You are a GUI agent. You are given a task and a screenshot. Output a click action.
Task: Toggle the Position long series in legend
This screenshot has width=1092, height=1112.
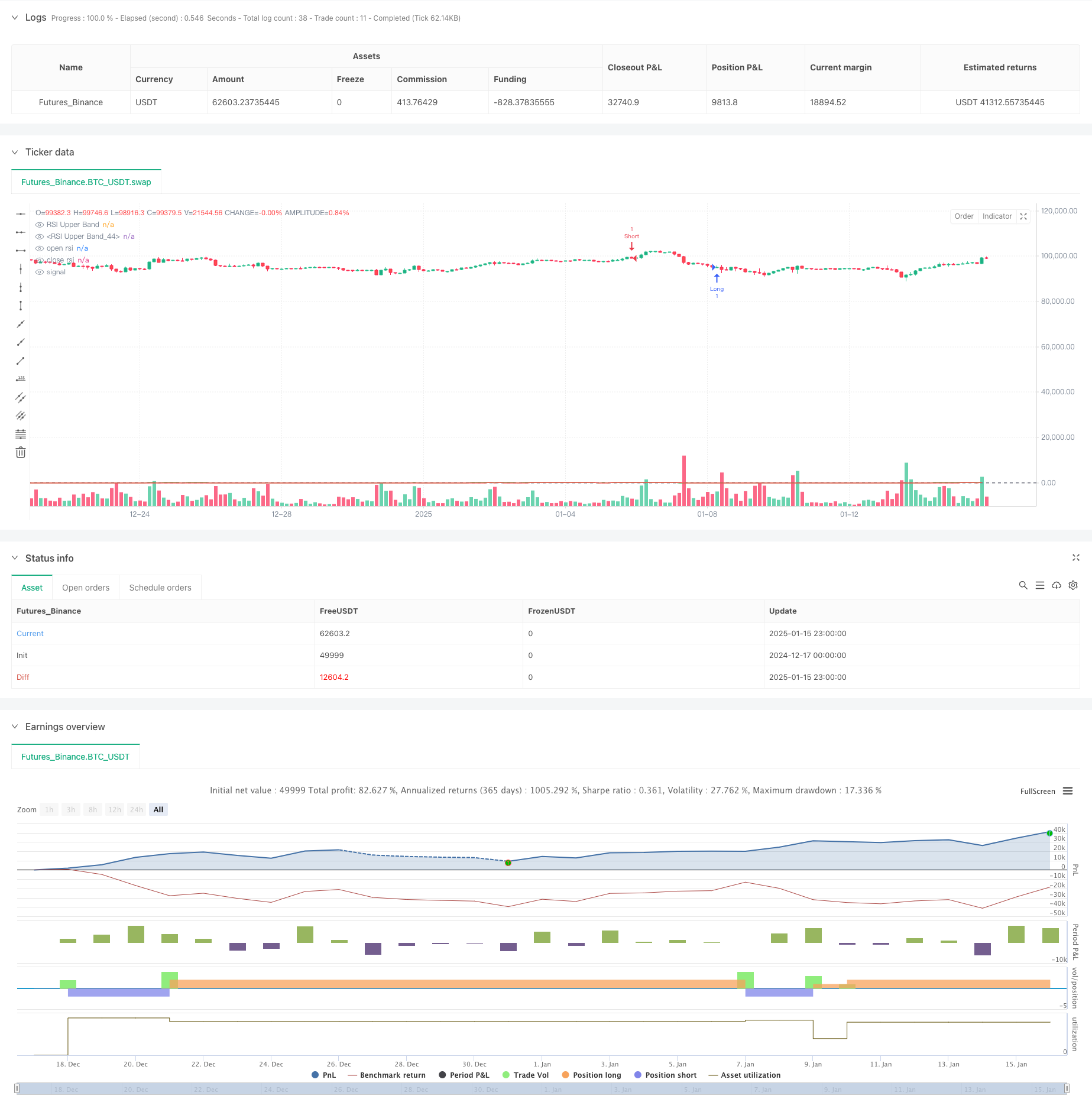click(591, 1075)
